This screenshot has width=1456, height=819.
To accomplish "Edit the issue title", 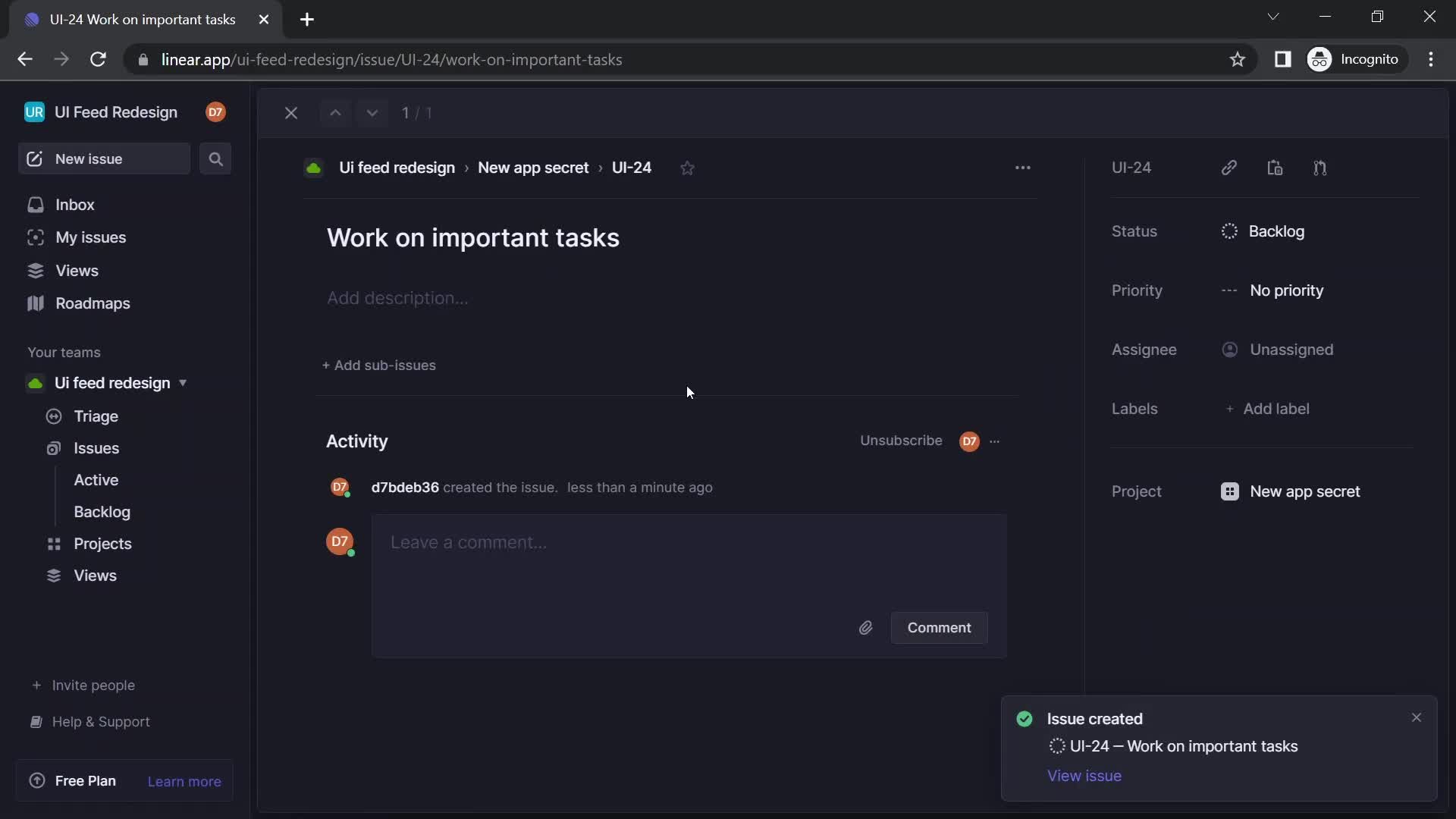I will pyautogui.click(x=473, y=238).
